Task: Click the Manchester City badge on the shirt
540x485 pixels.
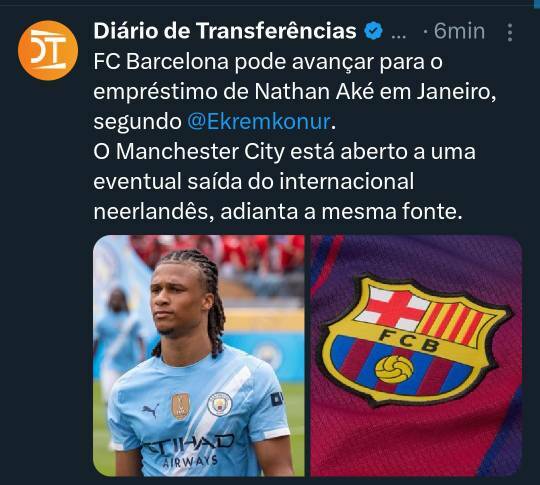Action: click(220, 404)
